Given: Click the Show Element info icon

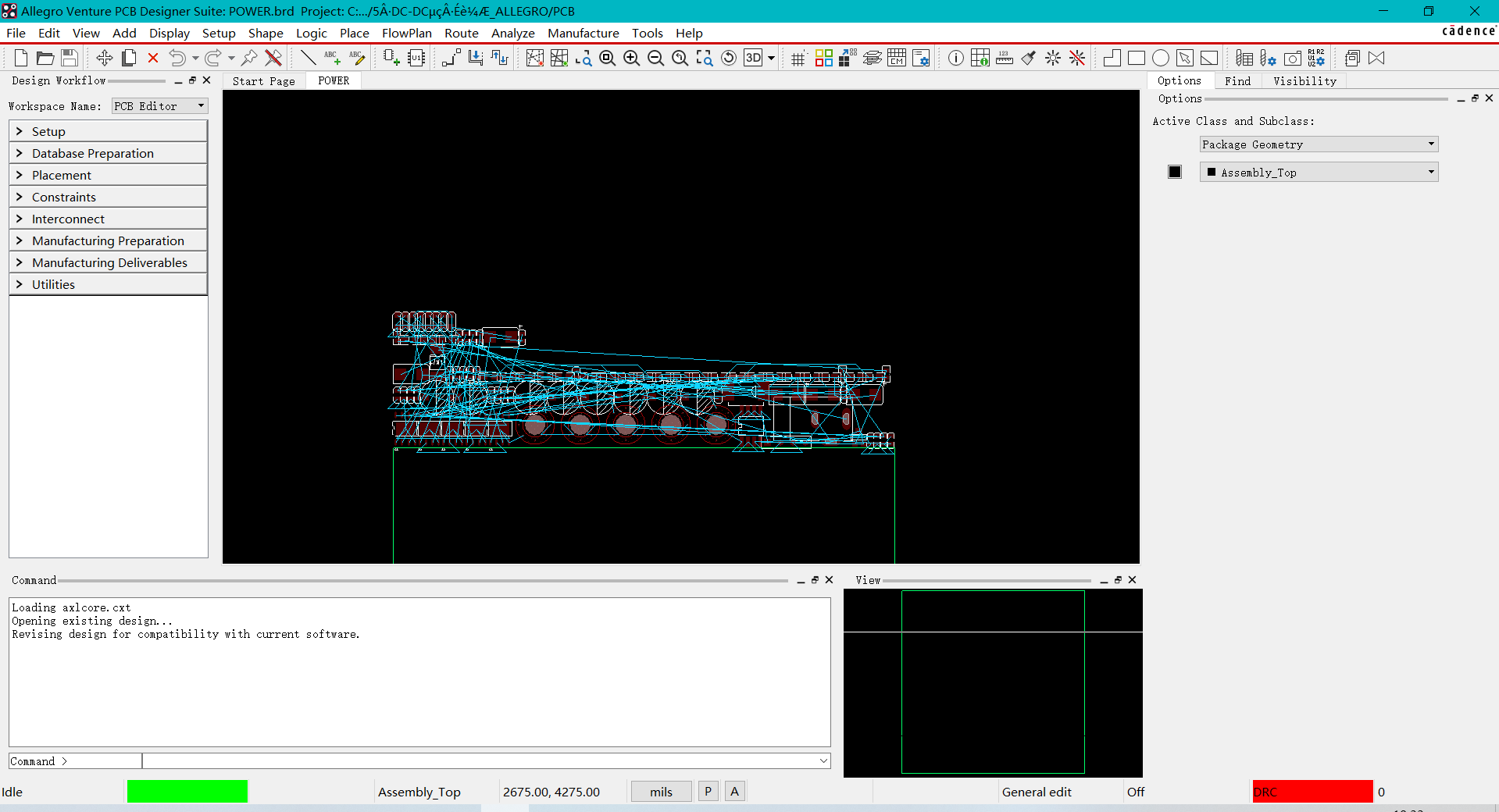Looking at the screenshot, I should 955,58.
